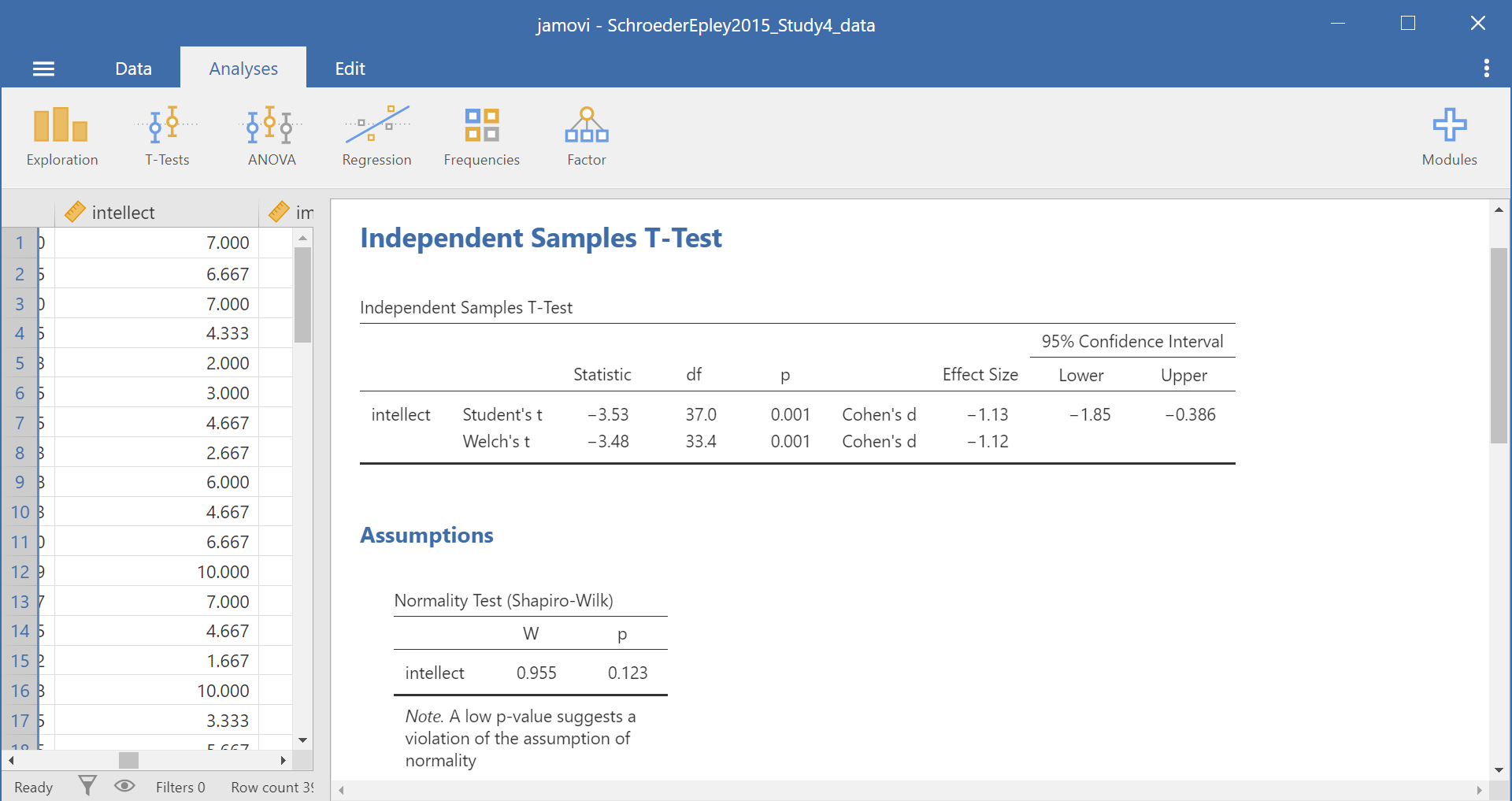
Task: Open the three-dot options menu
Action: tap(1486, 69)
